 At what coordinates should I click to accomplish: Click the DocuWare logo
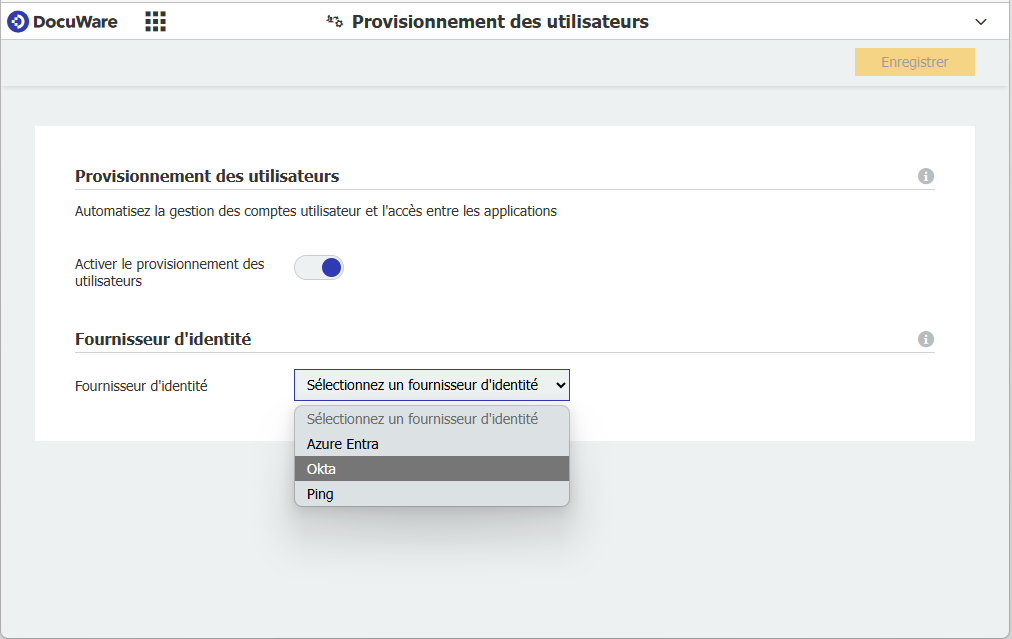pyautogui.click(x=63, y=21)
